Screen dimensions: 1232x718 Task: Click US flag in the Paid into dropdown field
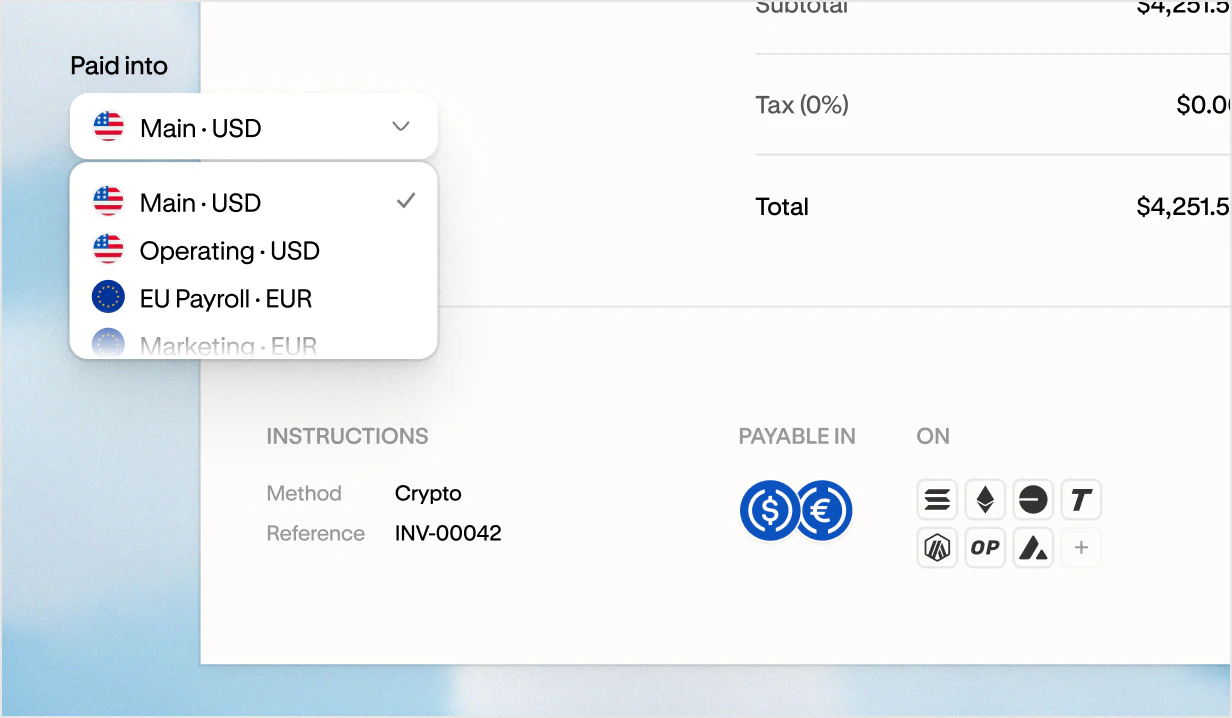coord(108,126)
